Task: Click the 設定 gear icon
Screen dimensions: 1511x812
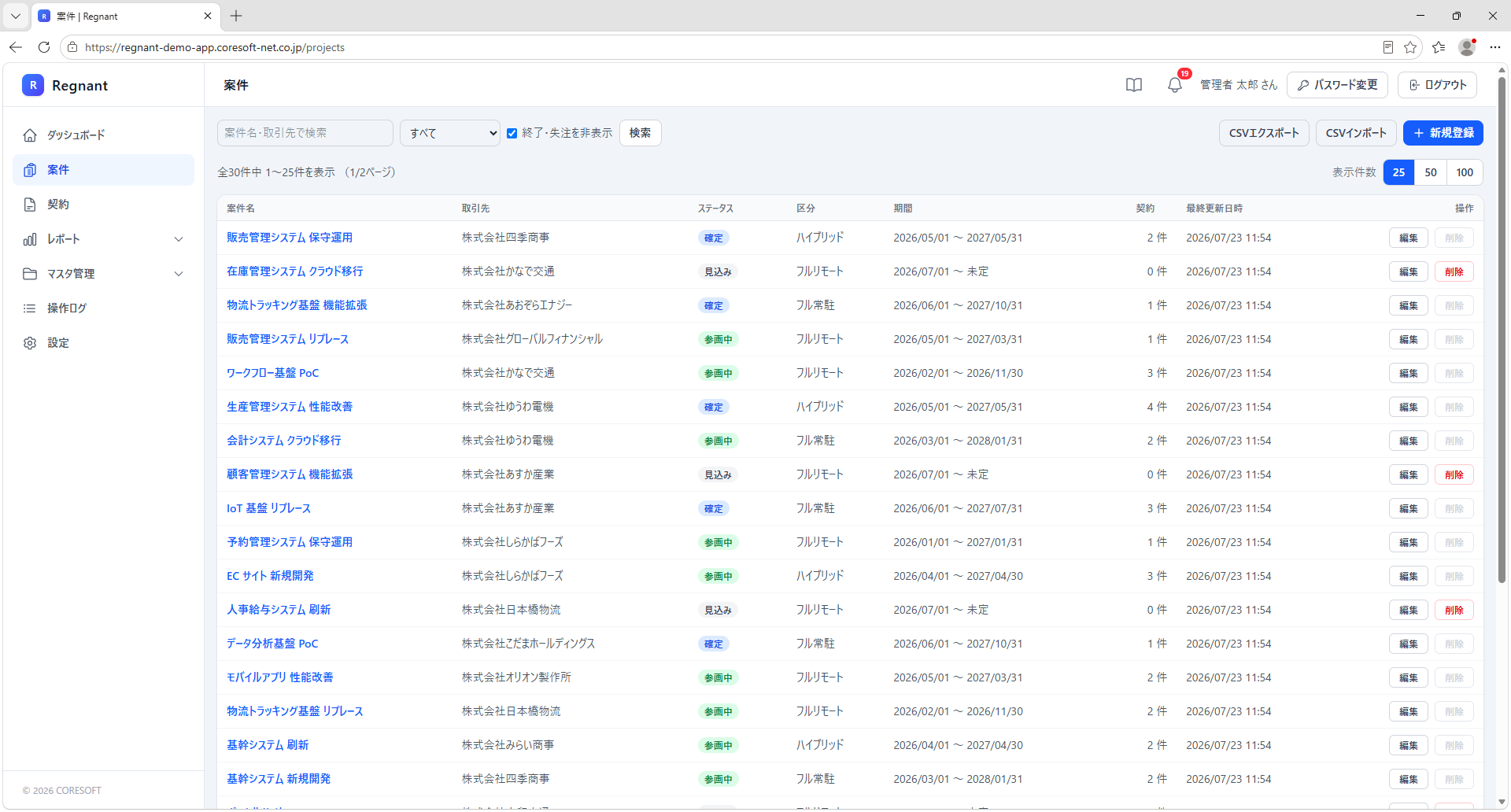Action: (30, 343)
